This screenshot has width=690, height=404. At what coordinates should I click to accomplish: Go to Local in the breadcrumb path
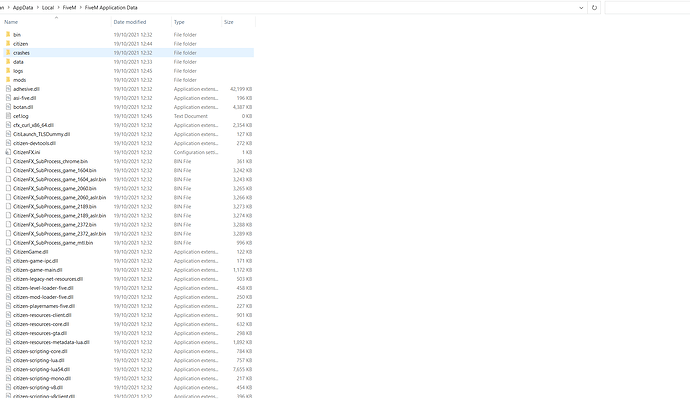48,7
